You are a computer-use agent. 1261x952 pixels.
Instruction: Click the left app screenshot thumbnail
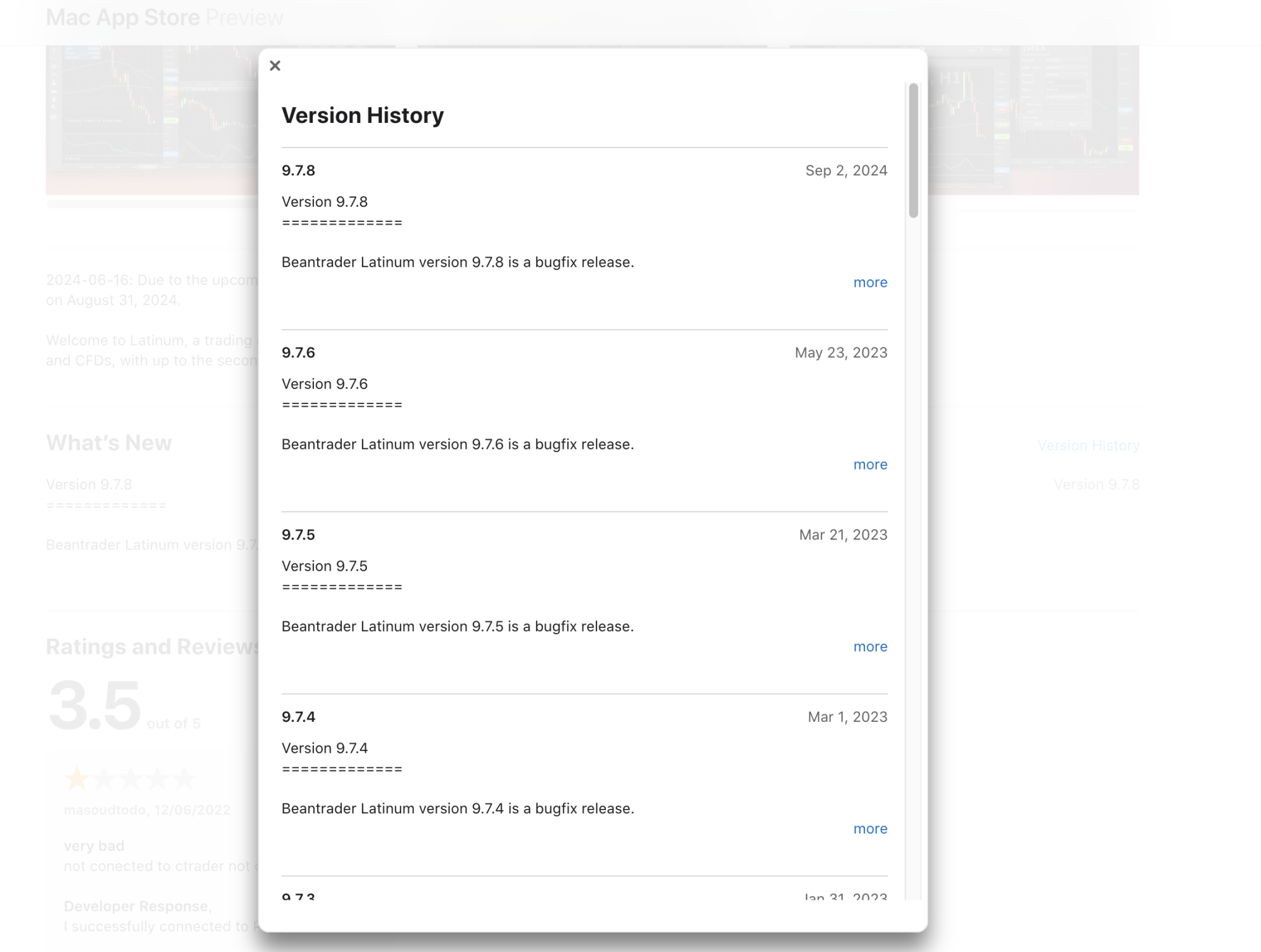(x=151, y=120)
